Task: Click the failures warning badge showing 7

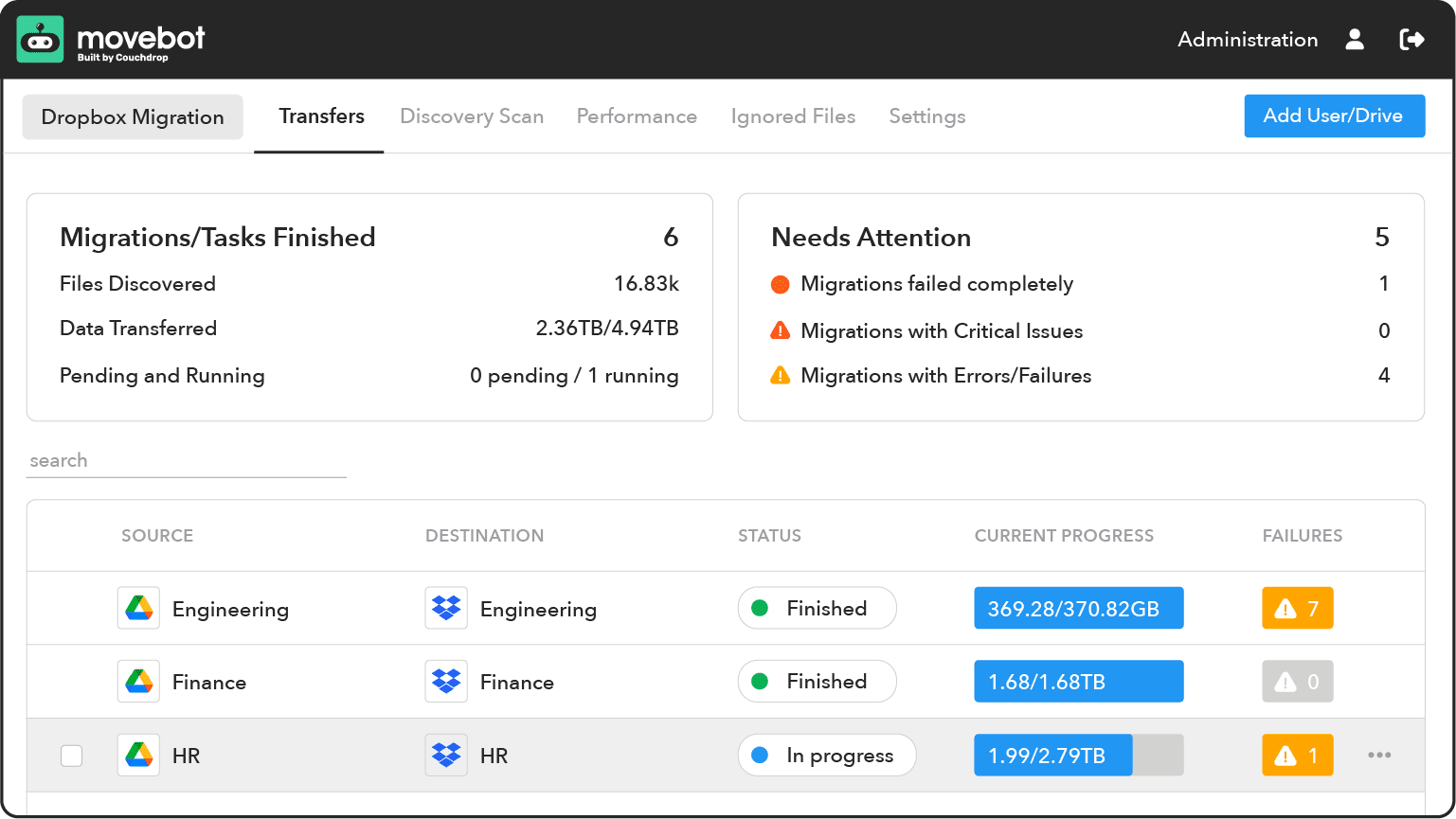Action: pos(1297,608)
